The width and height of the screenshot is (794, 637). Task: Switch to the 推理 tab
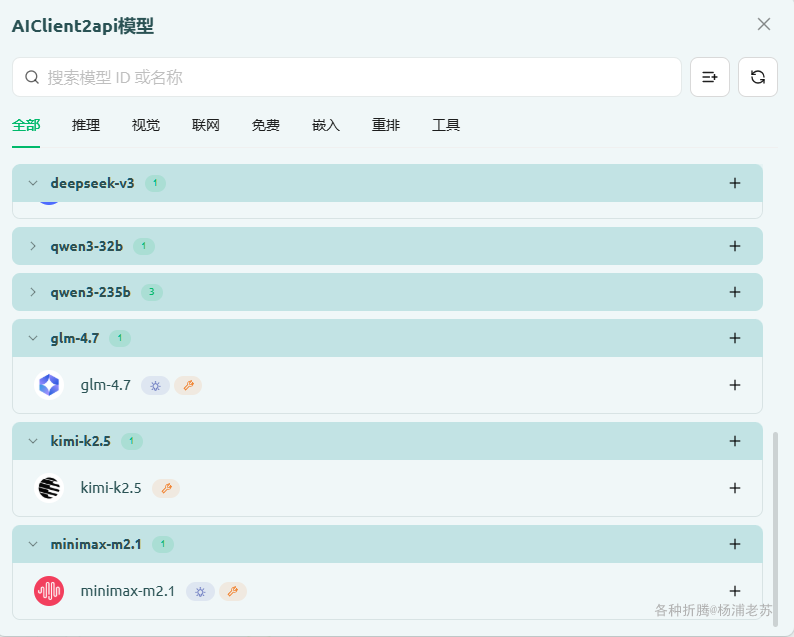coord(86,125)
